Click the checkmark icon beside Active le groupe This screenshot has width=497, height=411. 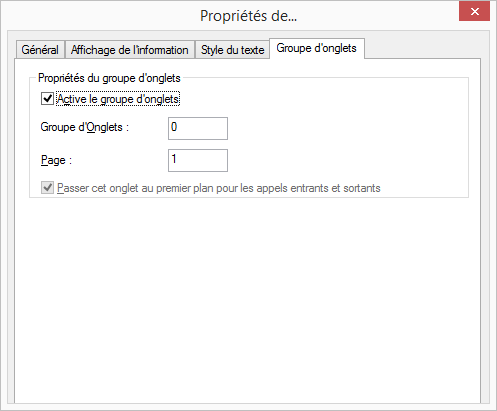click(47, 99)
